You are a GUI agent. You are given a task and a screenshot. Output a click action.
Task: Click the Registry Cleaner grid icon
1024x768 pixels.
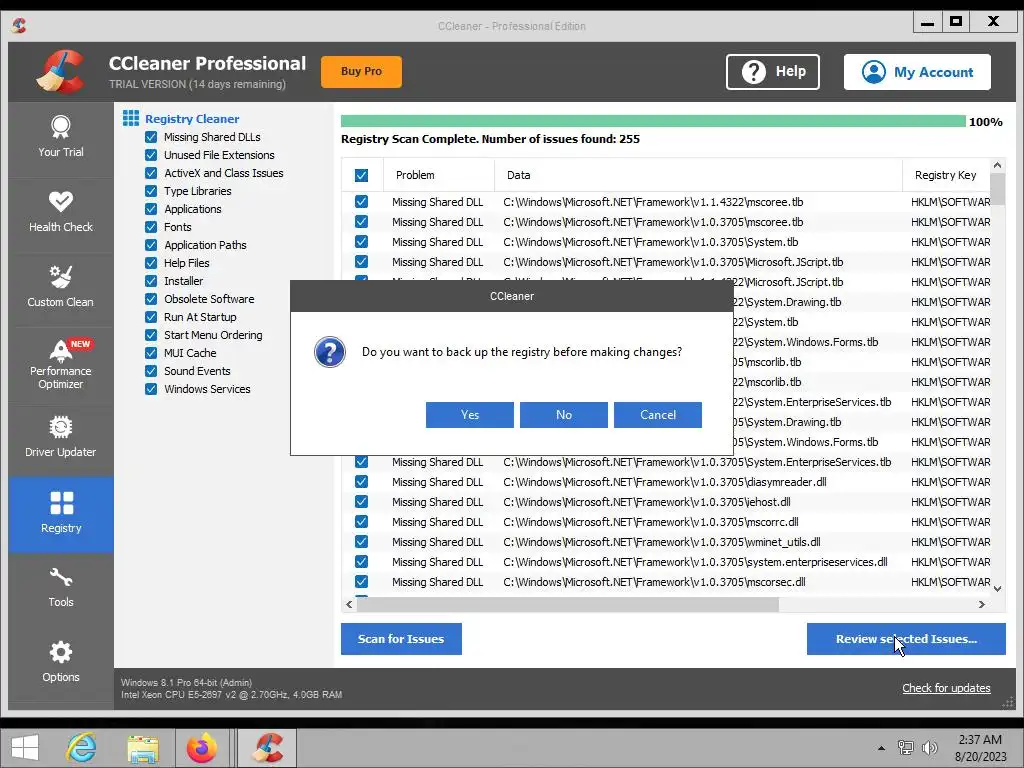pyautogui.click(x=131, y=118)
